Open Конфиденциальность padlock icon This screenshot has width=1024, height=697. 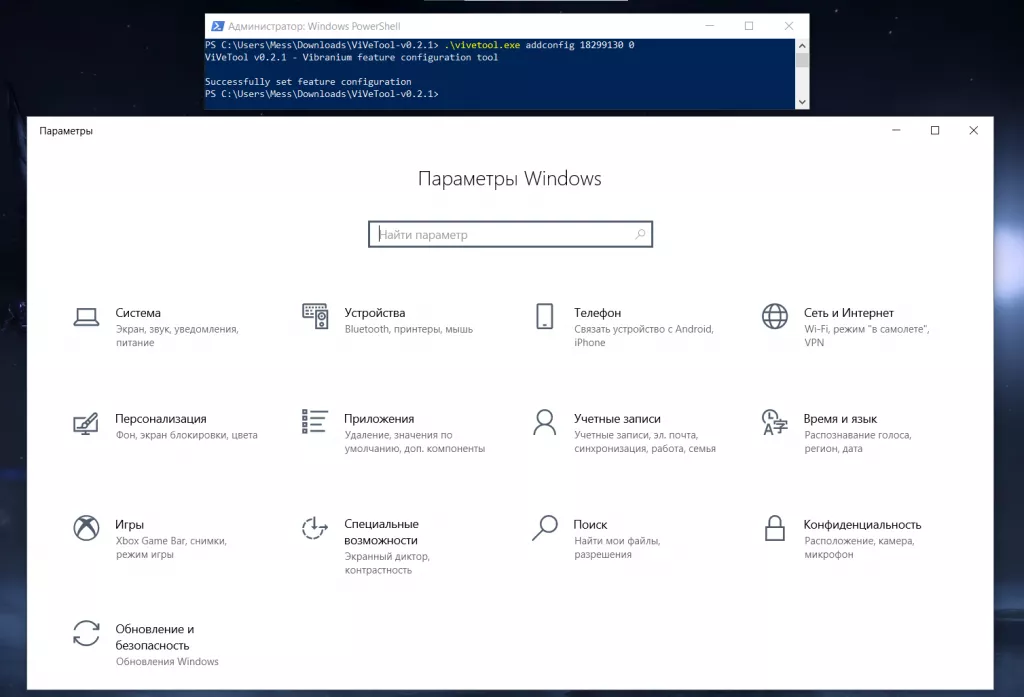click(774, 528)
